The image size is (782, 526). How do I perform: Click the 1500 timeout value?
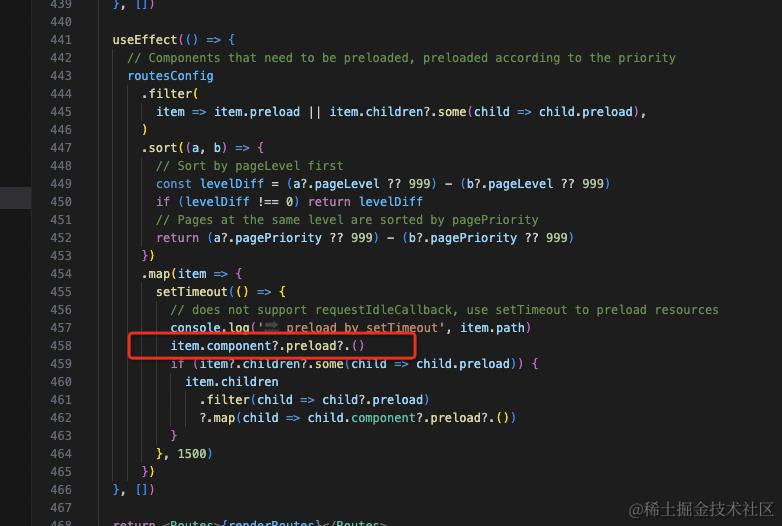click(192, 454)
